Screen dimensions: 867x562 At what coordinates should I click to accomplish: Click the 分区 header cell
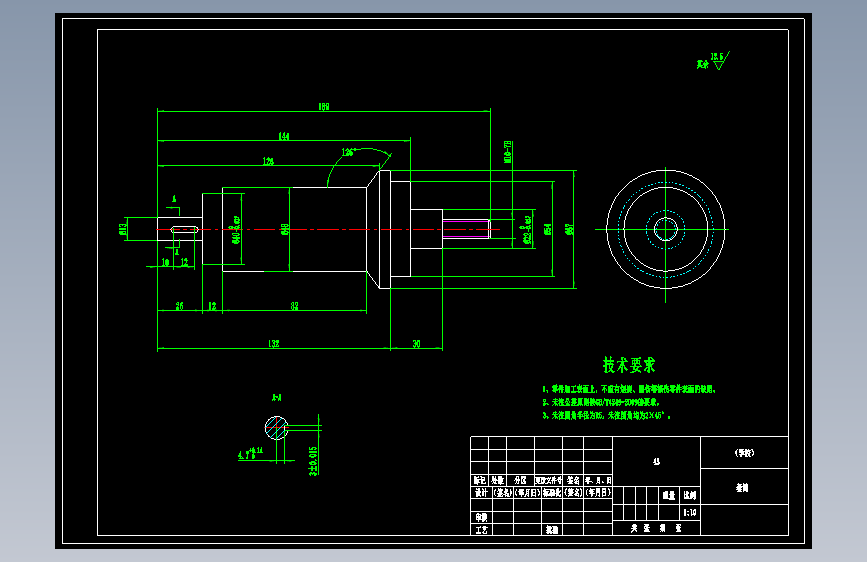click(520, 480)
